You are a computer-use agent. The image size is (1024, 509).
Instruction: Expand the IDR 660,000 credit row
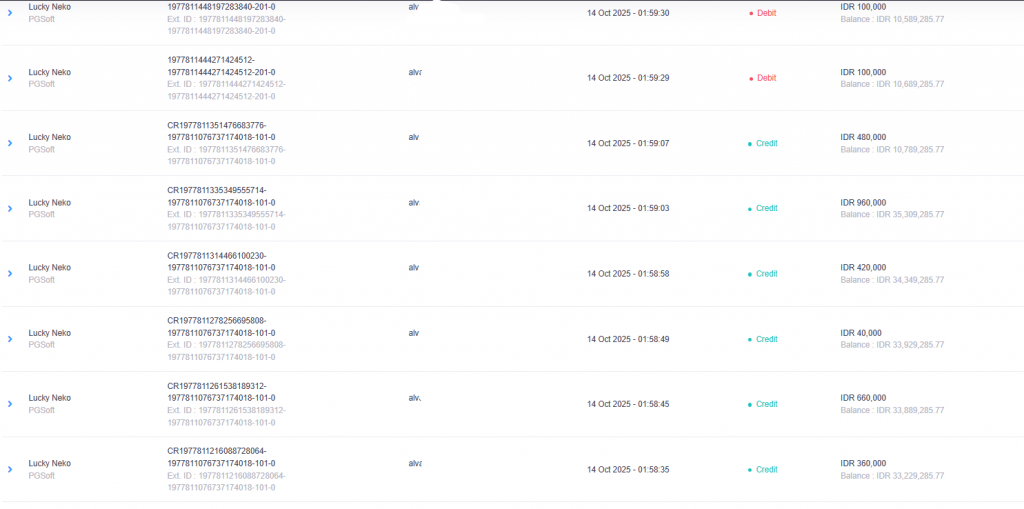(x=10, y=404)
